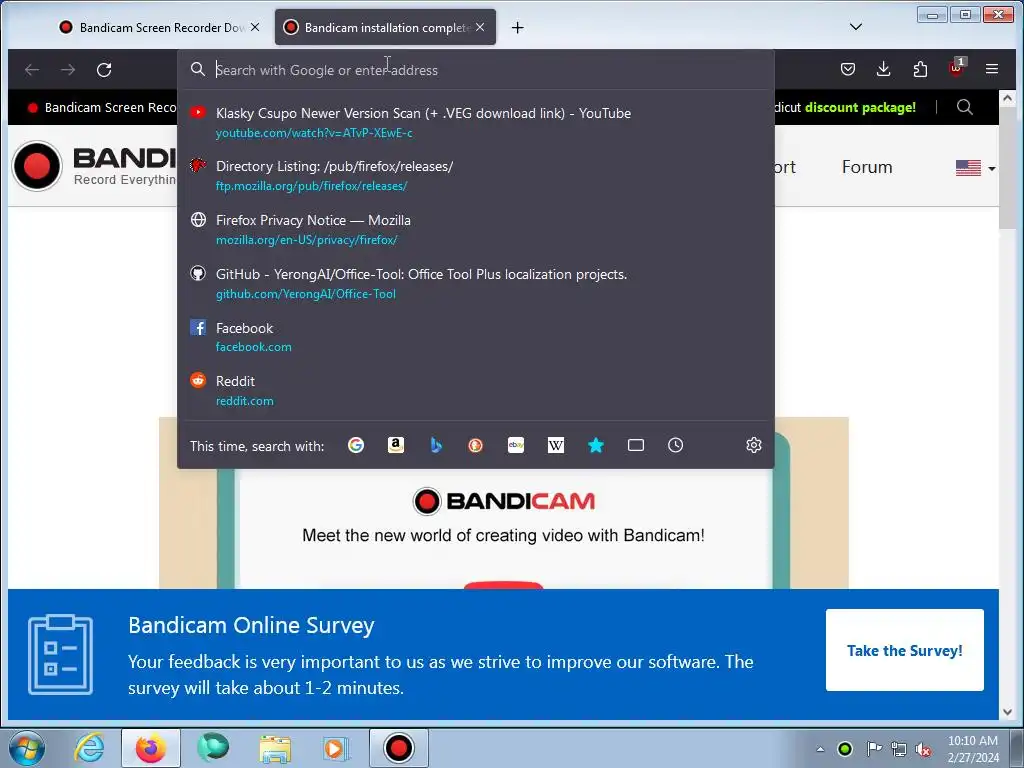Search this time with Google icon
This screenshot has width=1024, height=768.
(356, 445)
